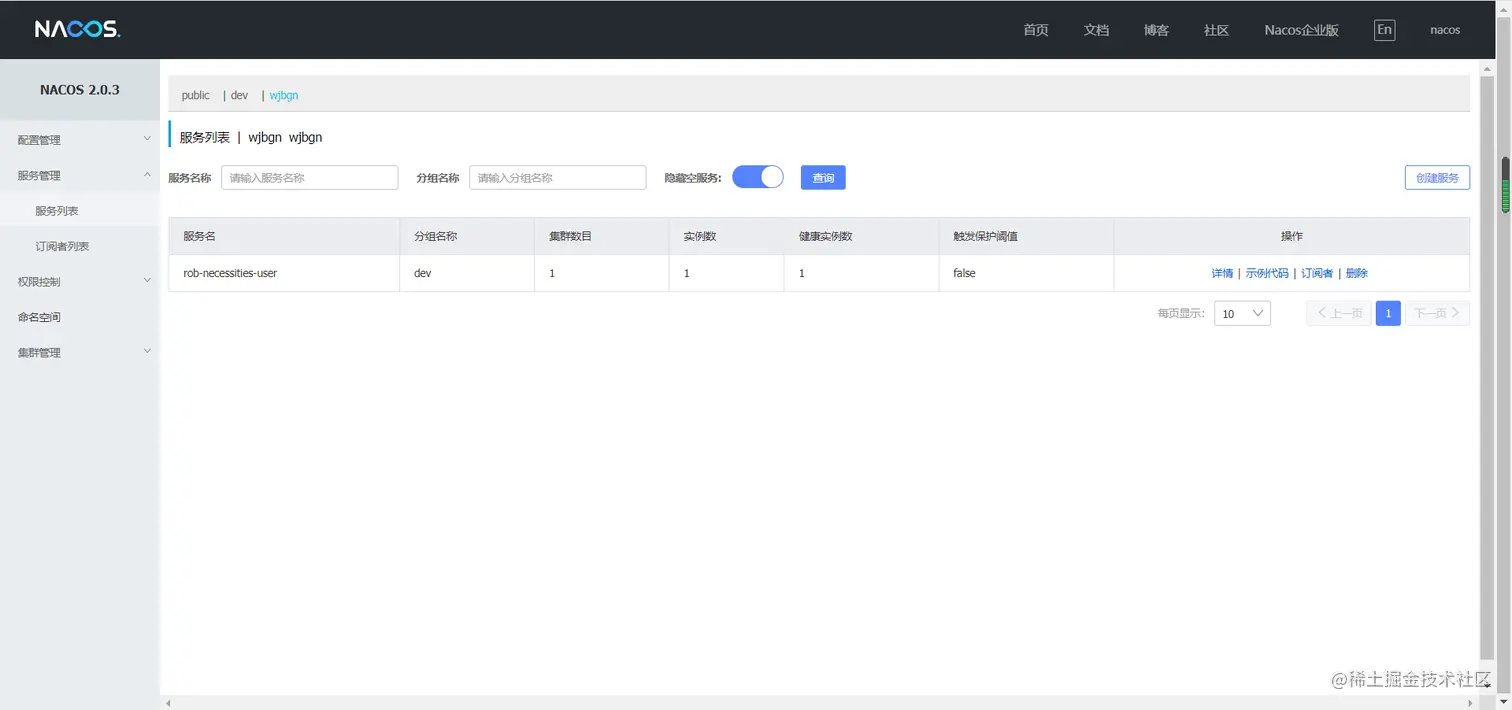Click the 创建服务 button

point(1437,177)
